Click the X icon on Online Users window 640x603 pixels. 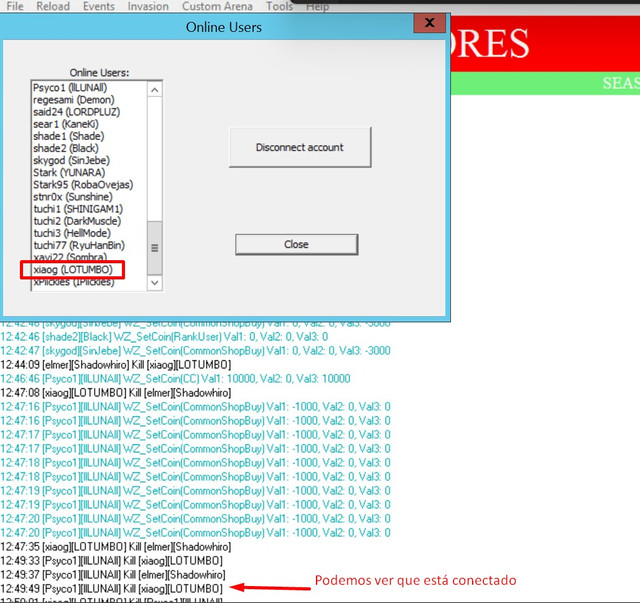point(429,23)
